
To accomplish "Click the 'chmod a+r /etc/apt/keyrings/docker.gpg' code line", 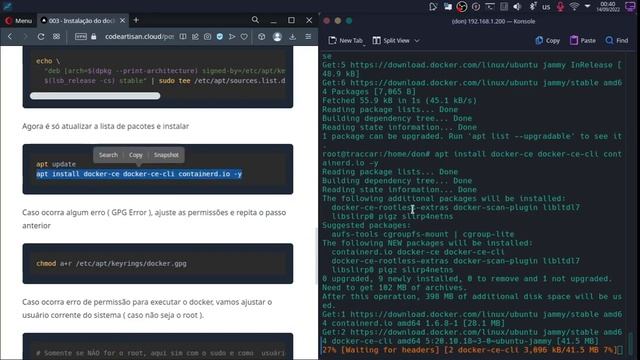I will pyautogui.click(x=111, y=264).
